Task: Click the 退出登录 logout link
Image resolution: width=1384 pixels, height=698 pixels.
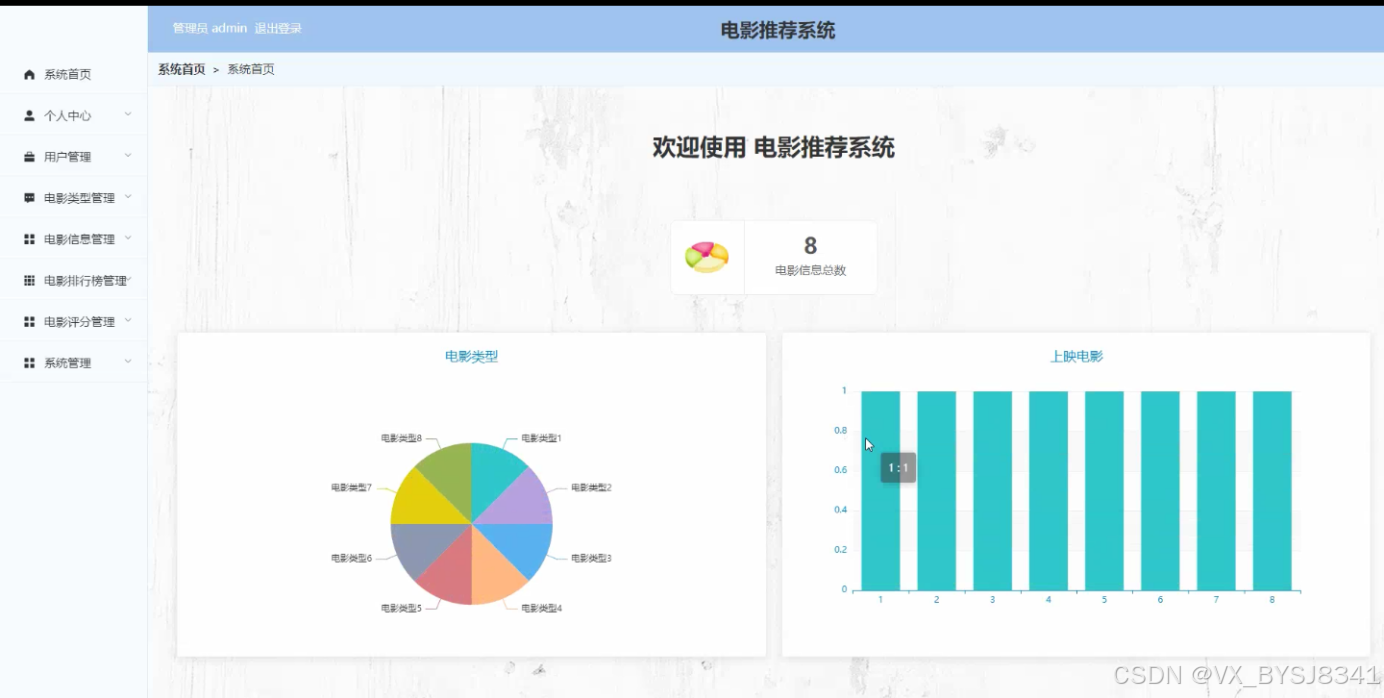Action: 278,29
